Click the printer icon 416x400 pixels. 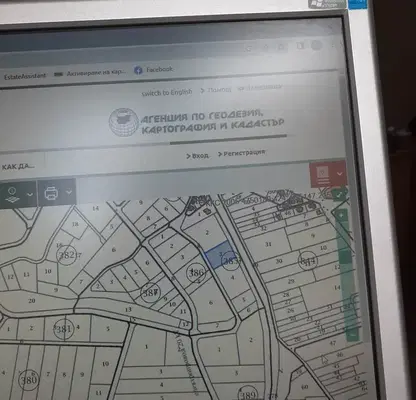click(x=51, y=193)
